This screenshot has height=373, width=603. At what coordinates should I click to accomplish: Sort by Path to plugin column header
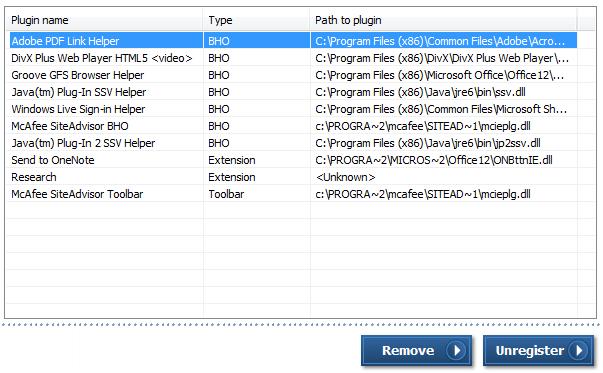[x=443, y=20]
